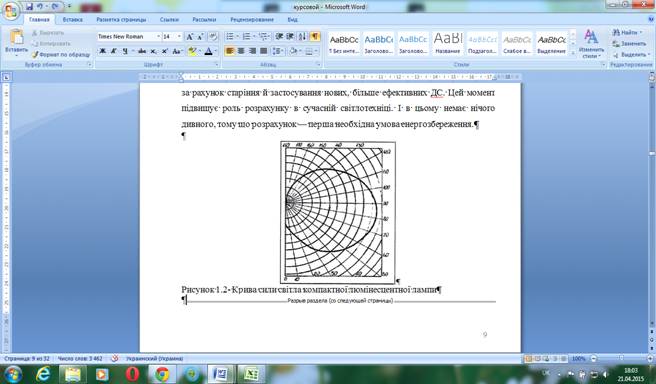Click the Format Painter (Формат по образцу)
This screenshot has width=656, height=384.
61,54
